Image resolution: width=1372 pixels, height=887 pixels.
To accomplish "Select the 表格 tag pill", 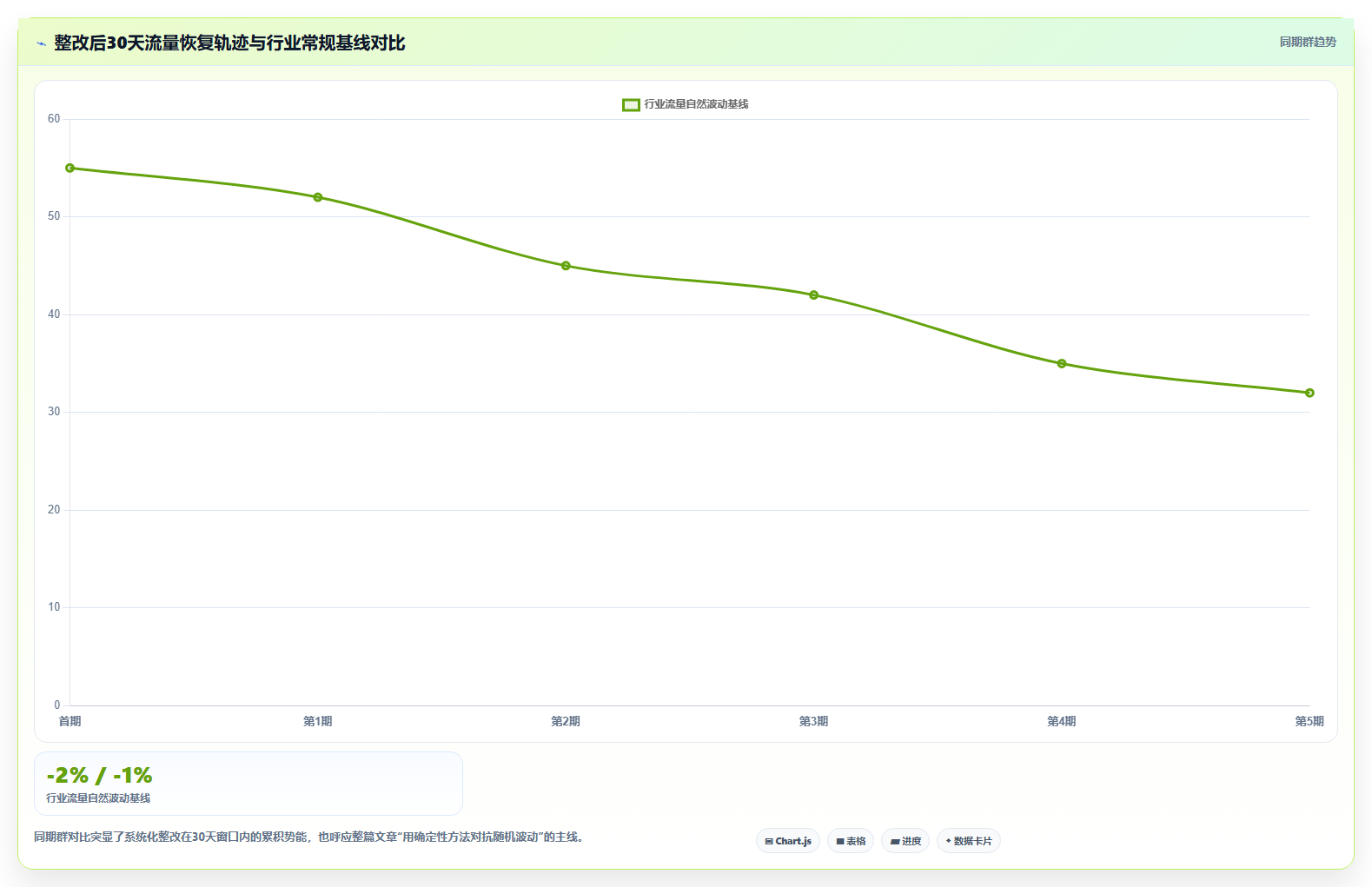I will 851,841.
